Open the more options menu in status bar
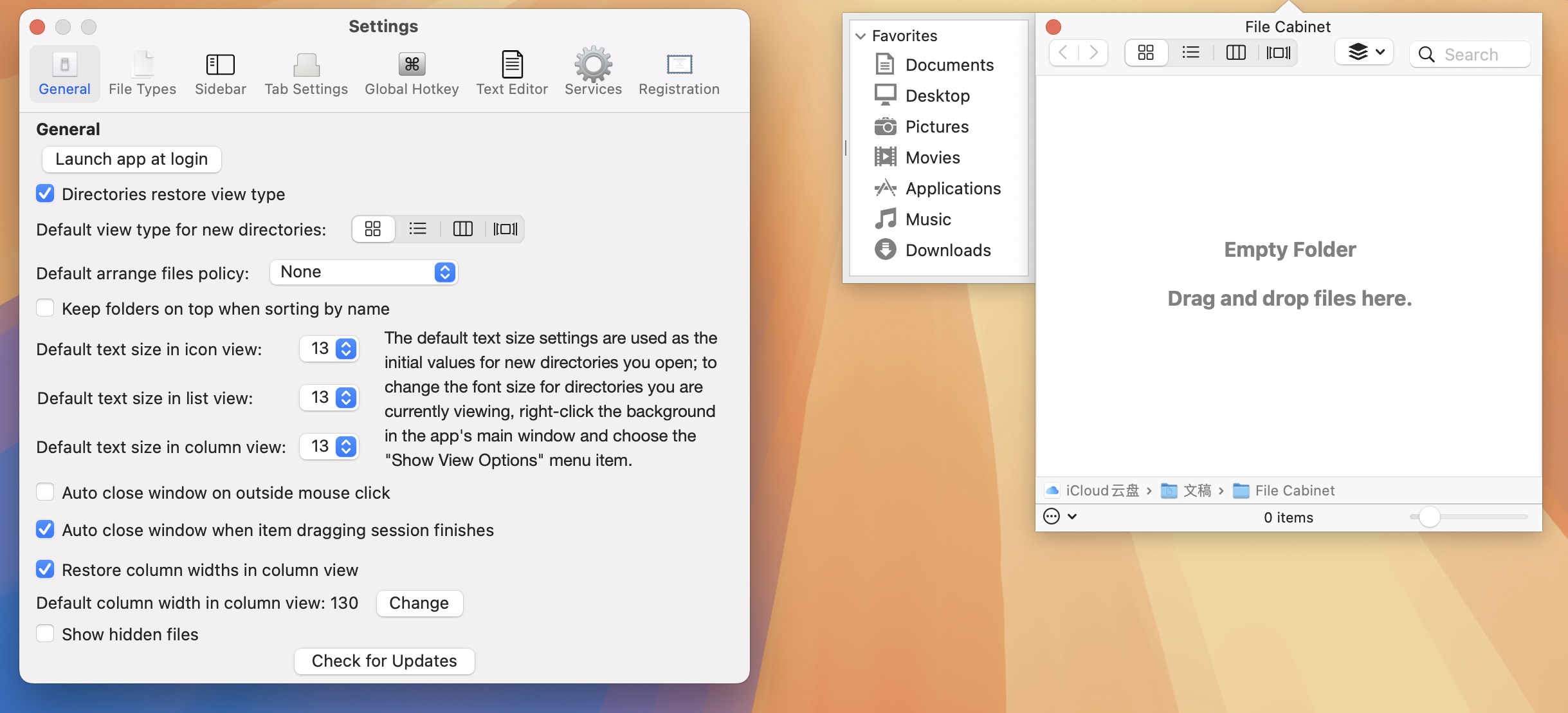 [1052, 516]
